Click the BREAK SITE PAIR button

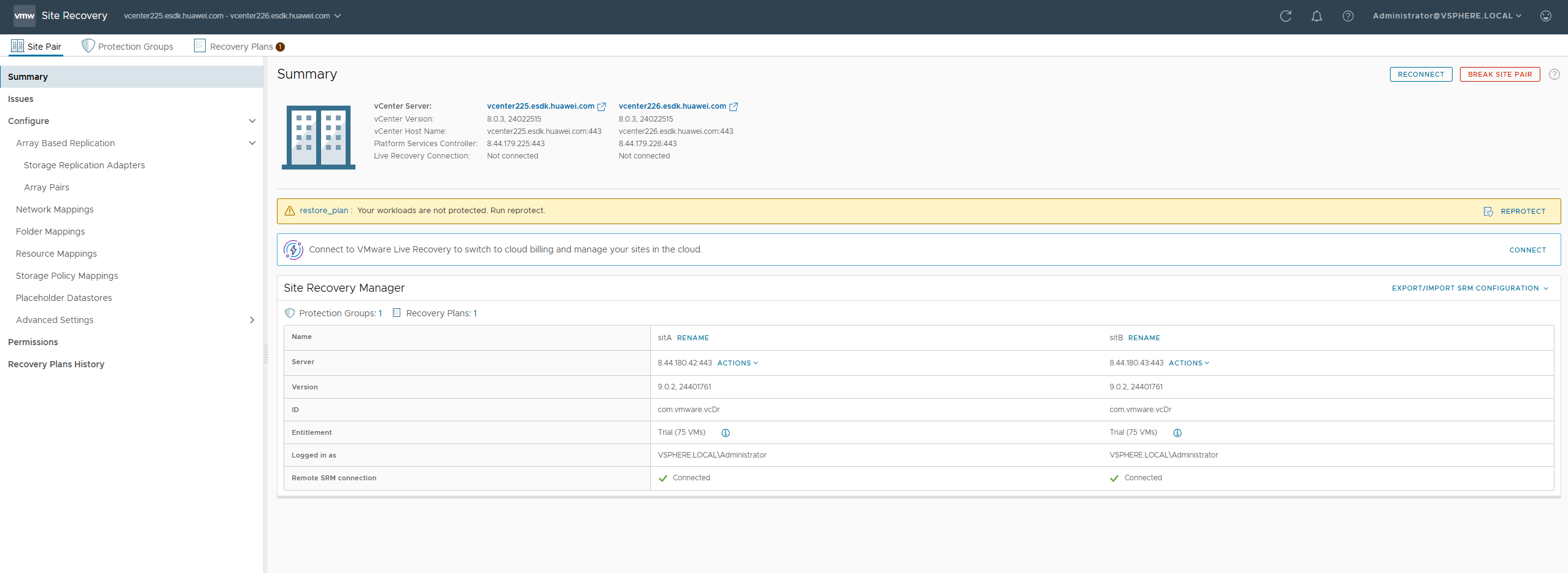1500,74
